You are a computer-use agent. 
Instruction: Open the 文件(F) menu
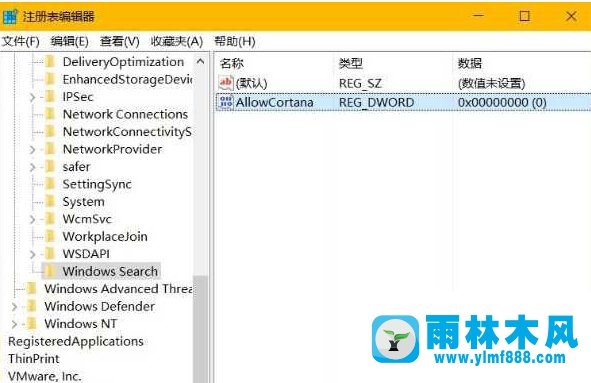coord(20,41)
